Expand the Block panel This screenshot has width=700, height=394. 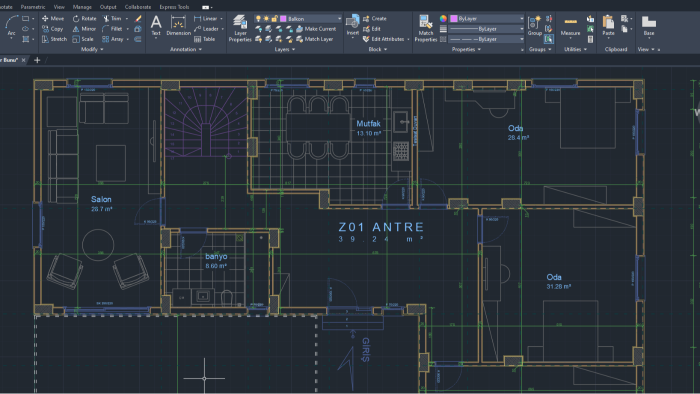[378, 49]
